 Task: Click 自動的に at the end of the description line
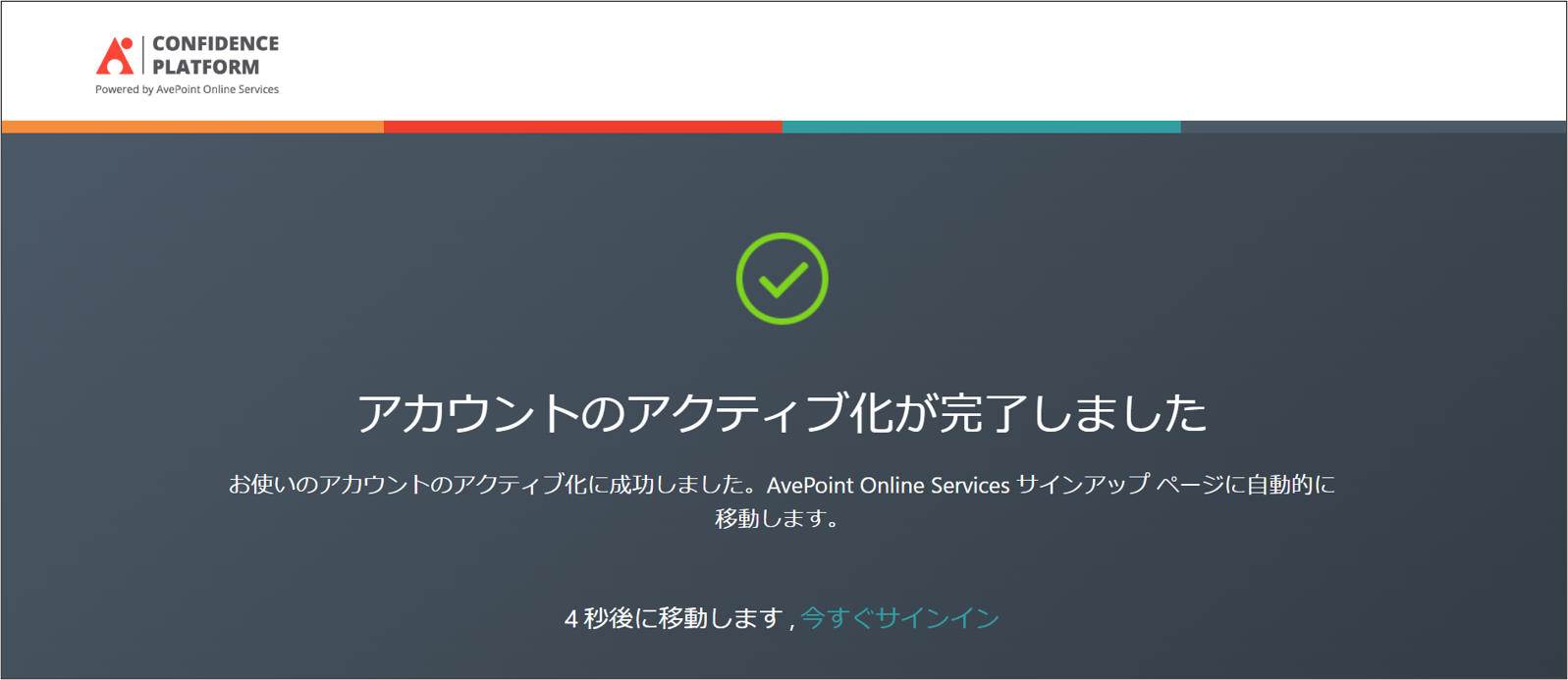pos(1290,485)
